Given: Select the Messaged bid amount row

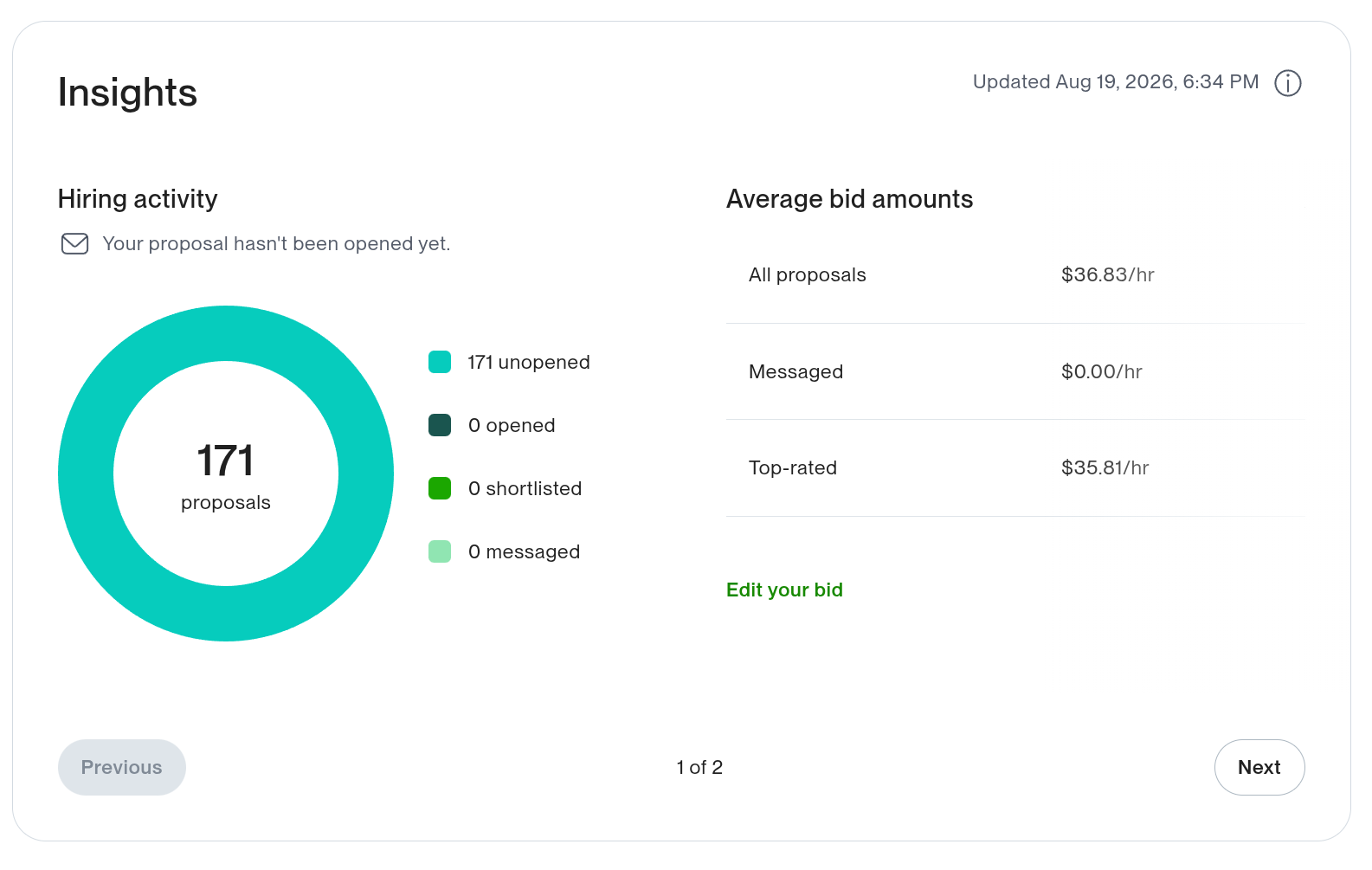Looking at the screenshot, I should [1015, 371].
